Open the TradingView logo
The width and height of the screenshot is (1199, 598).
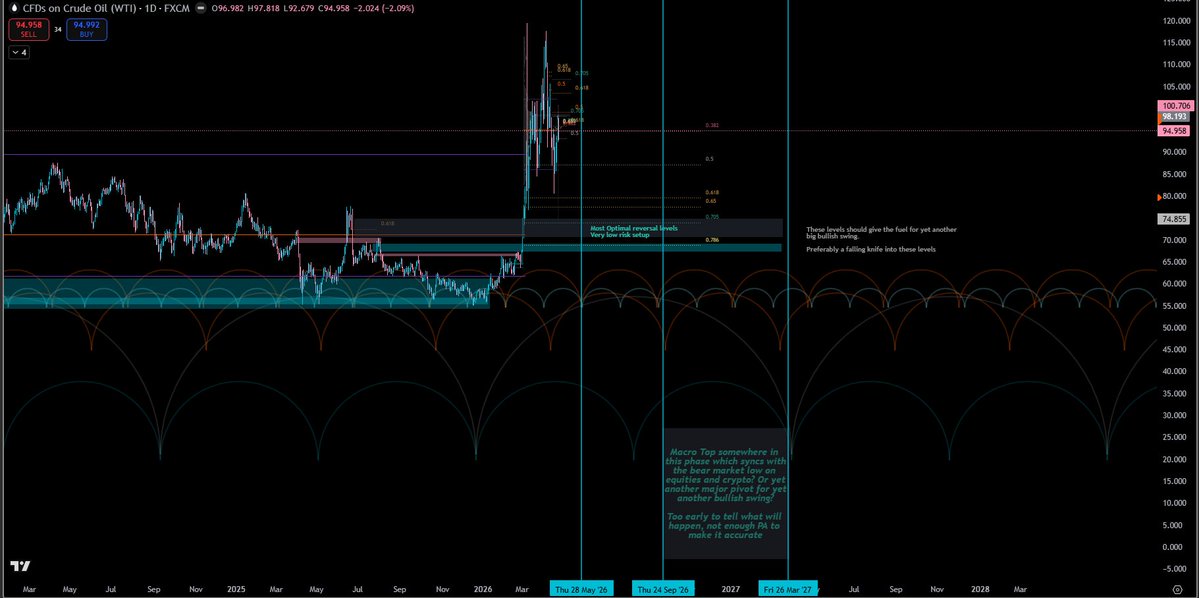tap(20, 567)
